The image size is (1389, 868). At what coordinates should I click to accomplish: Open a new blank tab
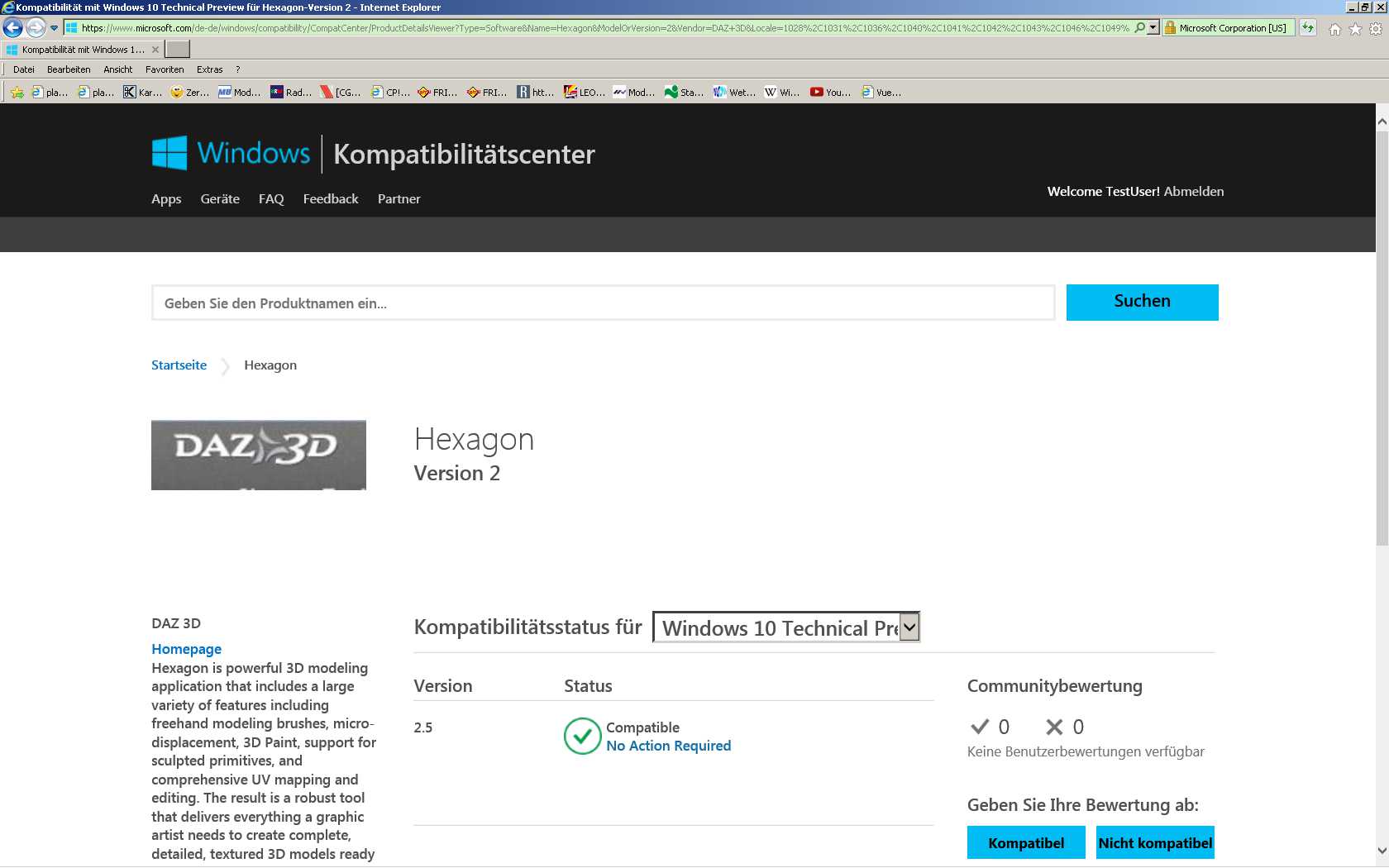pyautogui.click(x=178, y=50)
